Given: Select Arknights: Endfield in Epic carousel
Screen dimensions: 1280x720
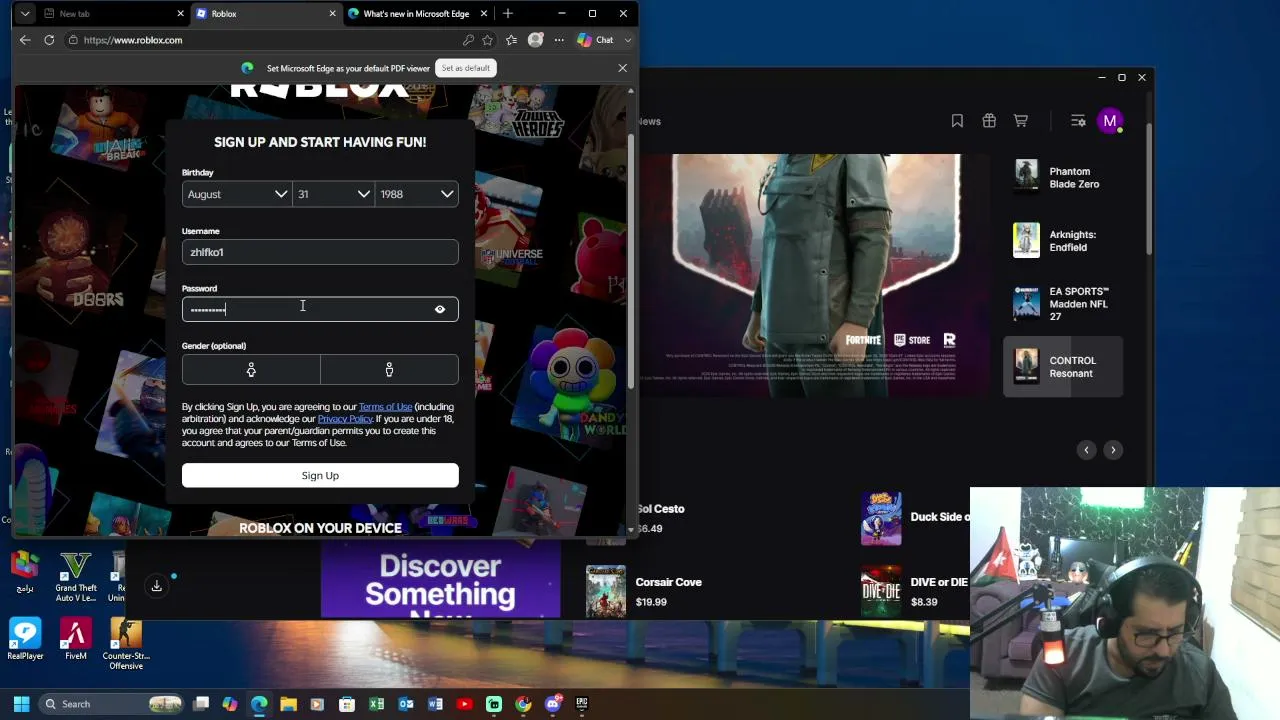Looking at the screenshot, I should pos(1063,241).
